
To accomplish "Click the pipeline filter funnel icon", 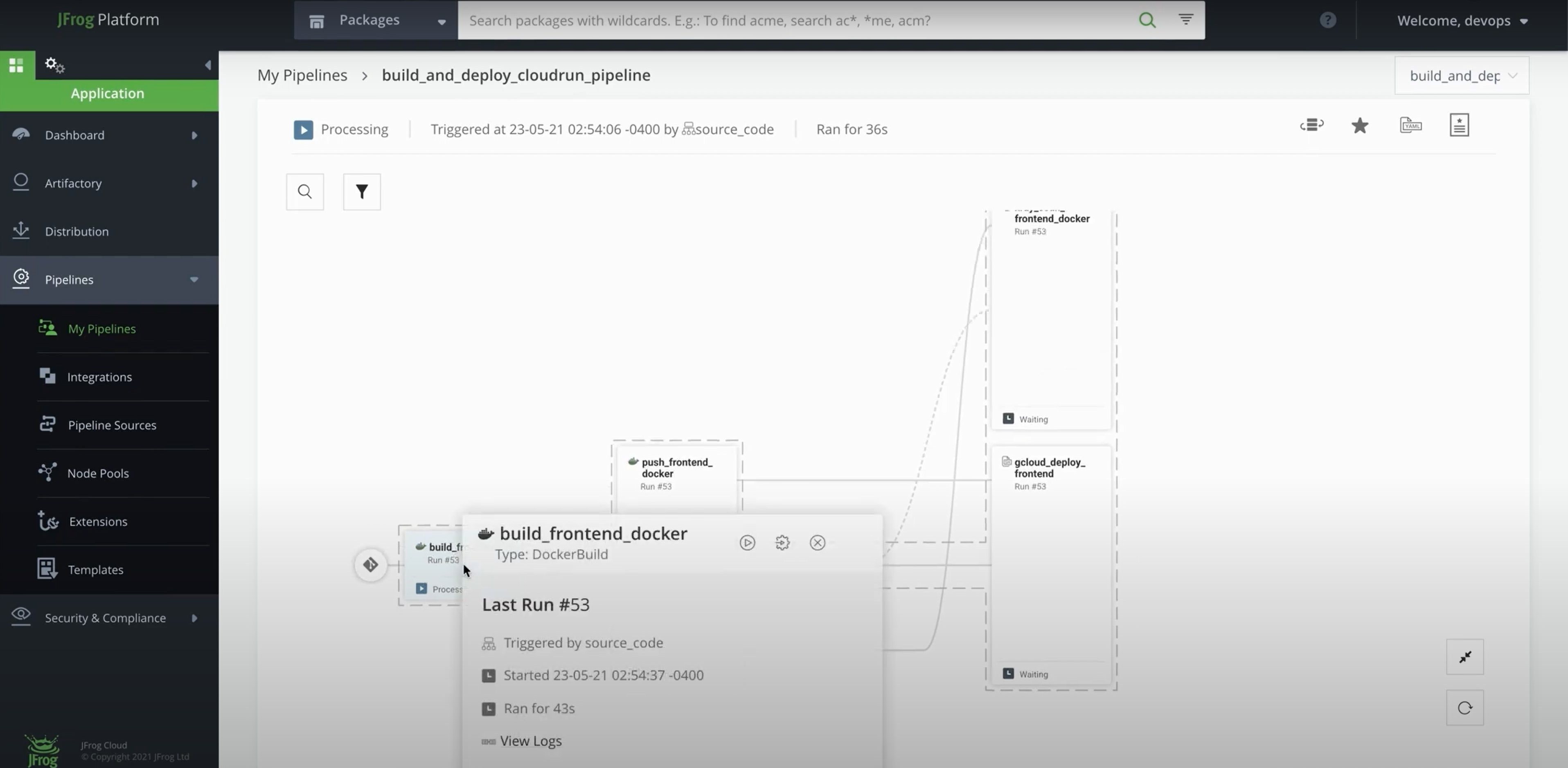I will (362, 192).
